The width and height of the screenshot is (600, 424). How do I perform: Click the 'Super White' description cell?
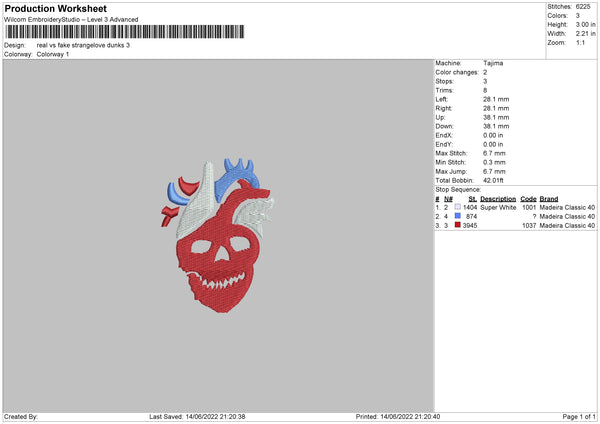(x=498, y=207)
